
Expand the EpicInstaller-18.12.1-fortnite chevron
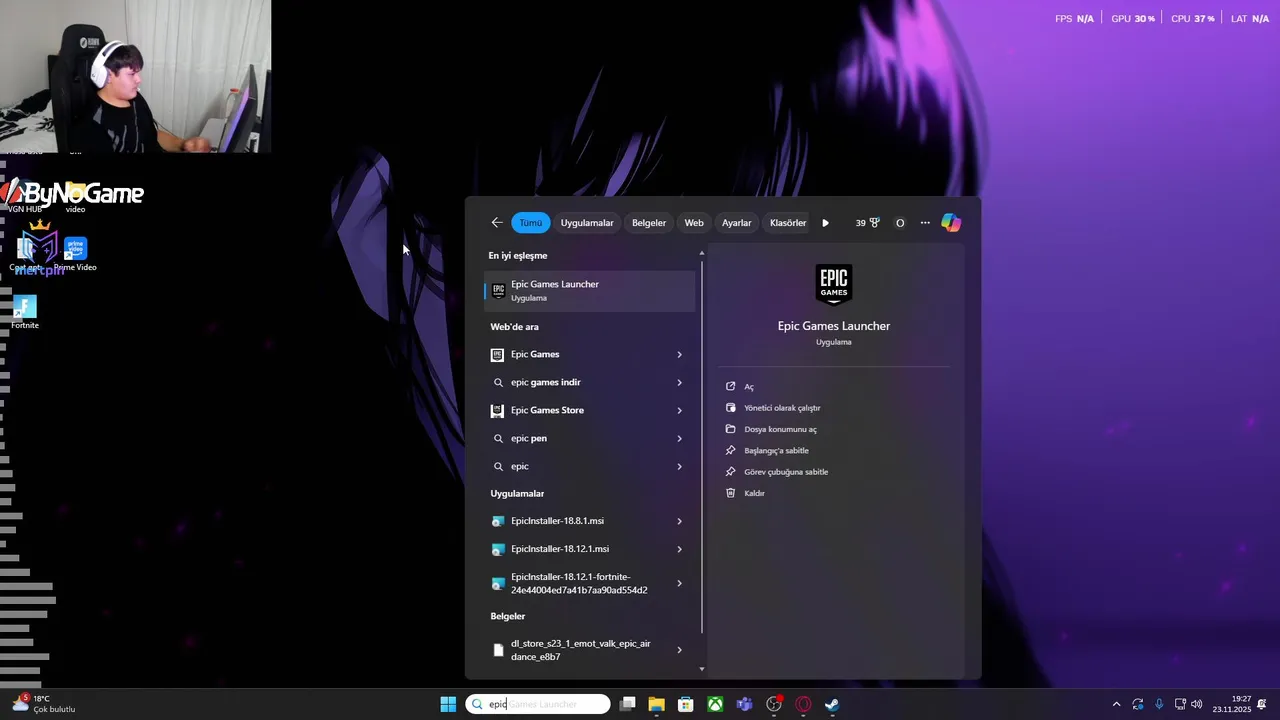click(679, 583)
